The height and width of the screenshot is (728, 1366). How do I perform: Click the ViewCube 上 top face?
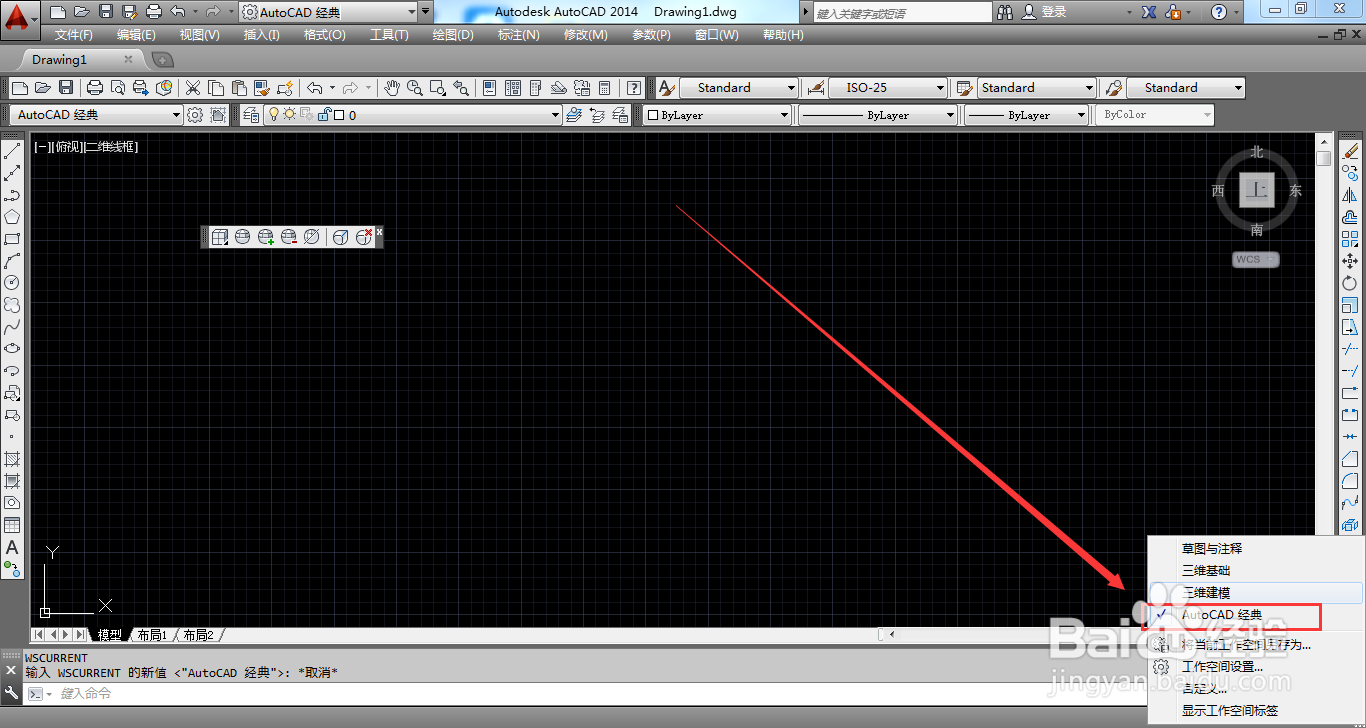click(x=1257, y=190)
